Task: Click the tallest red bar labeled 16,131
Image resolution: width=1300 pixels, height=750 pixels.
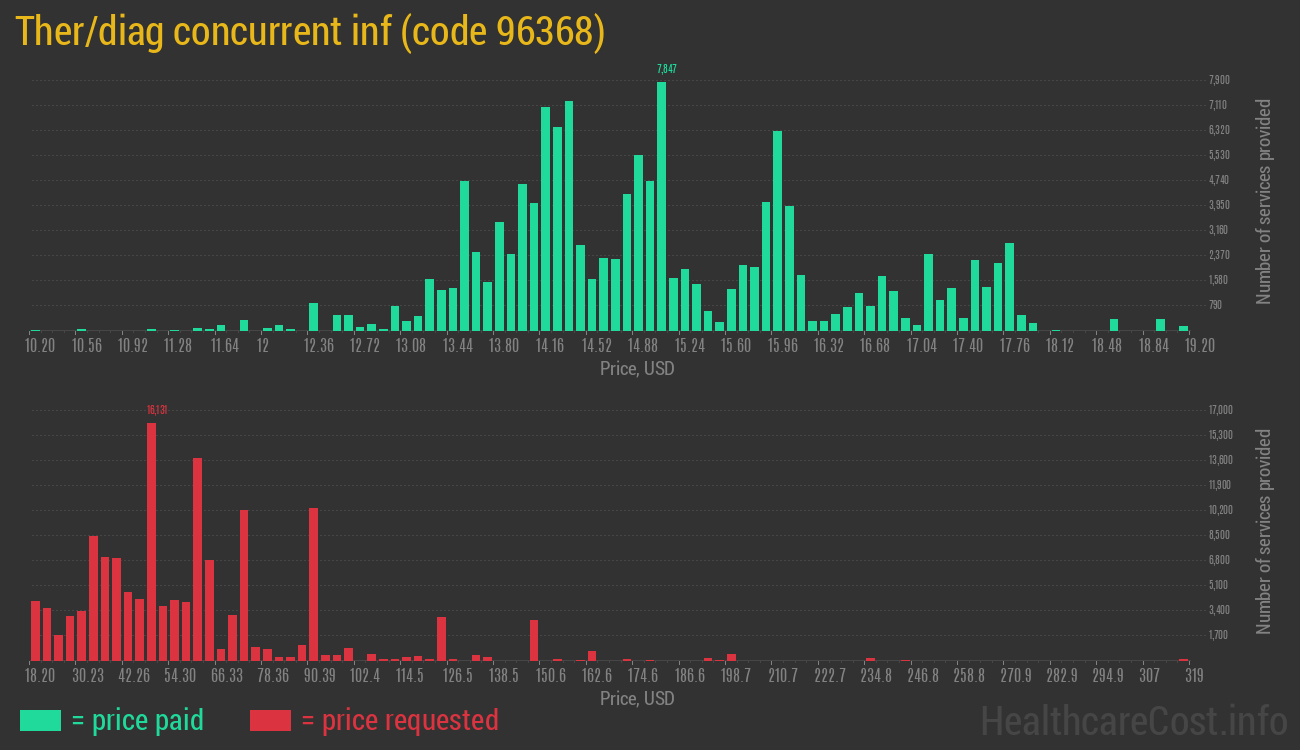Action: 151,540
